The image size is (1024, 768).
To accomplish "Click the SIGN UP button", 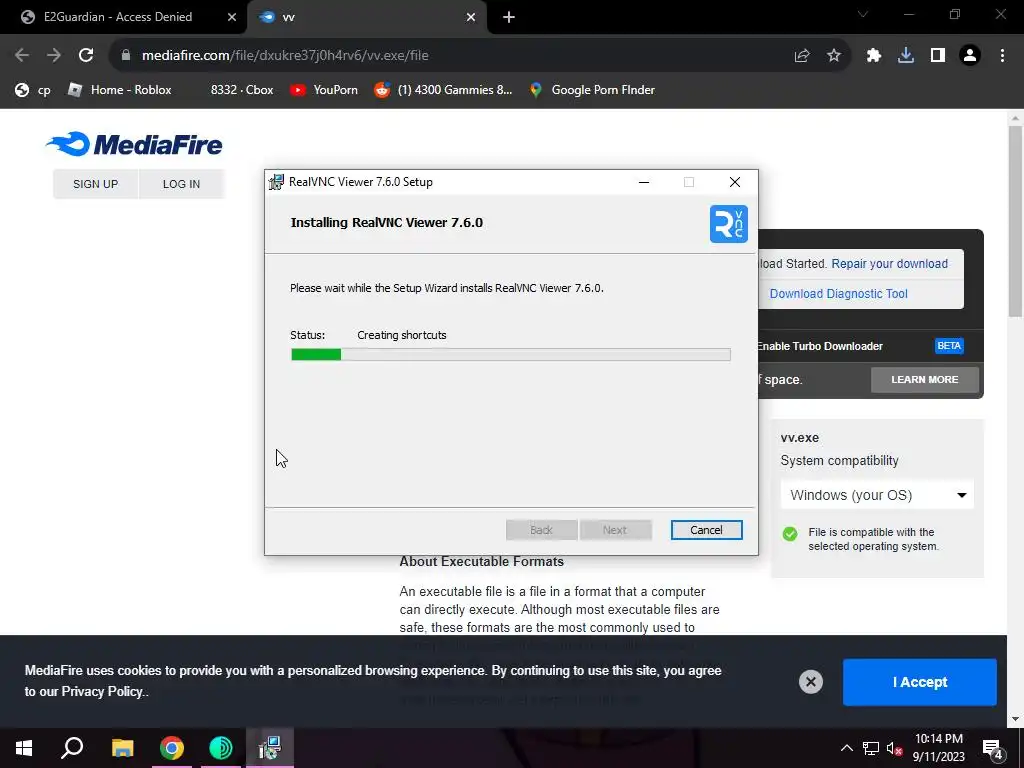I will pyautogui.click(x=95, y=184).
